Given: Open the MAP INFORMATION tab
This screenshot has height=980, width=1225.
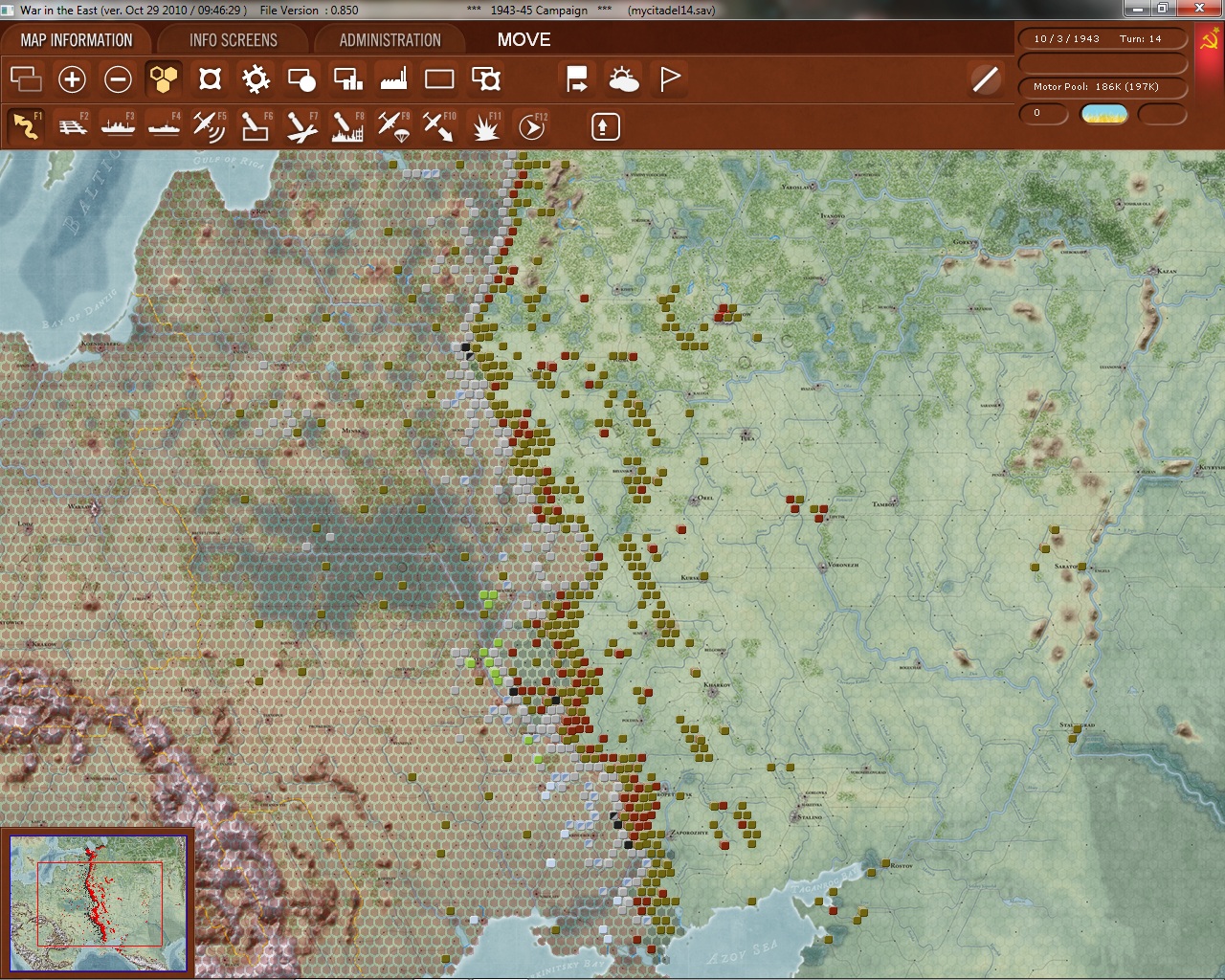Looking at the screenshot, I should (x=77, y=40).
